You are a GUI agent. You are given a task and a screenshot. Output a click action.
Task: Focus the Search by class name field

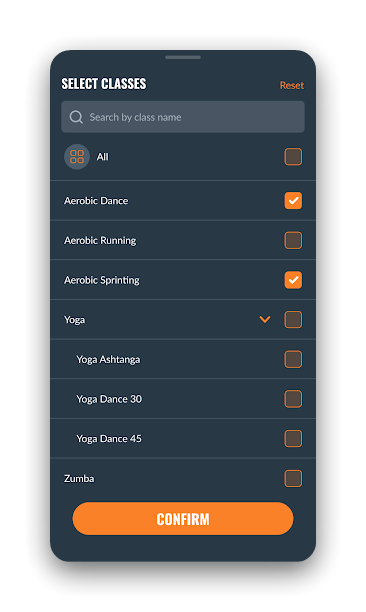click(183, 117)
